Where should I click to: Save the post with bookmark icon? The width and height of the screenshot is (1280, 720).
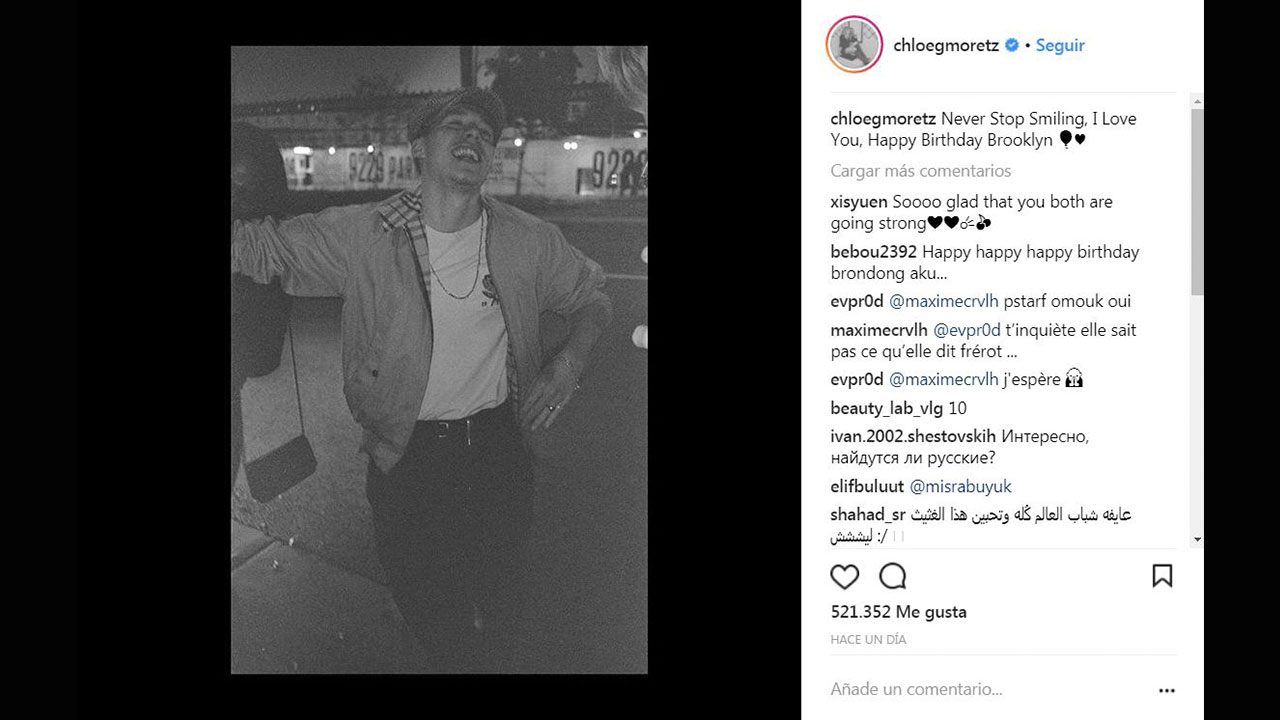coord(1162,576)
